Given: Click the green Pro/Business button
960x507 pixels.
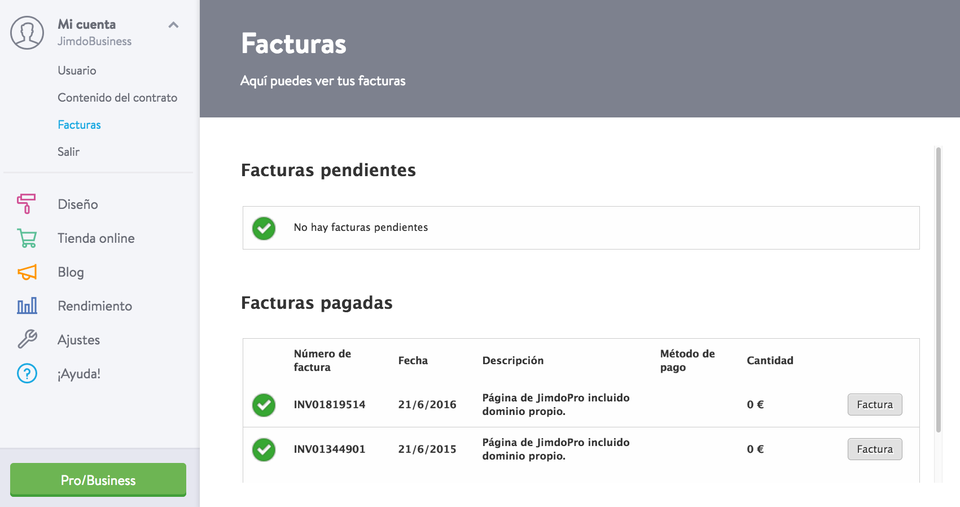Looking at the screenshot, I should pyautogui.click(x=98, y=480).
